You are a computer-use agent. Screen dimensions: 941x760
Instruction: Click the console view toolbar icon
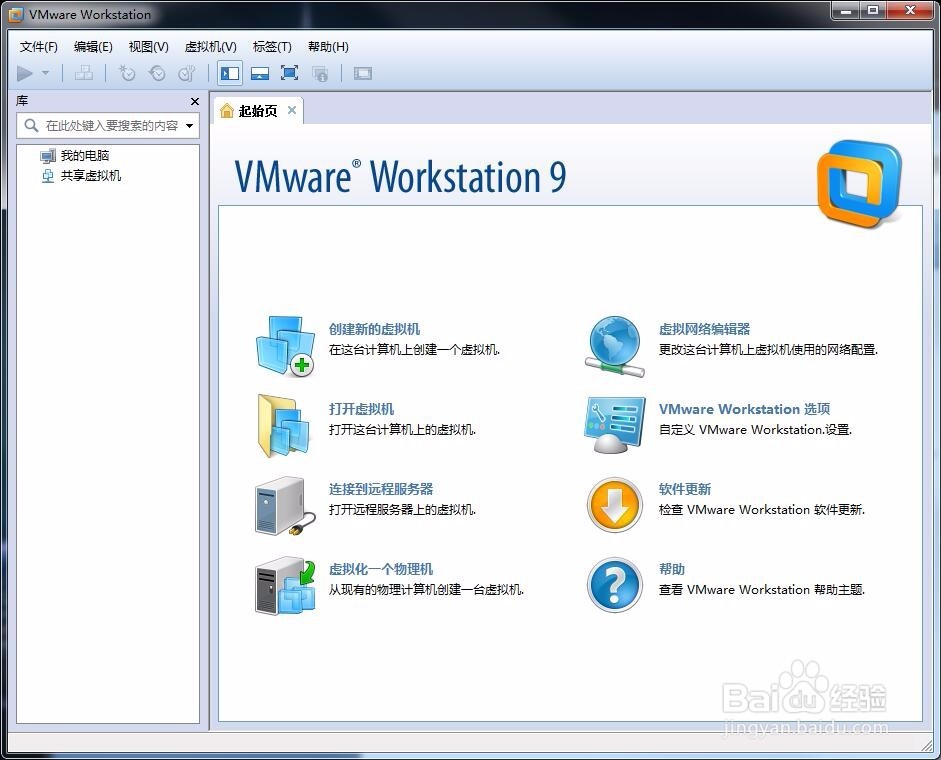click(362, 73)
